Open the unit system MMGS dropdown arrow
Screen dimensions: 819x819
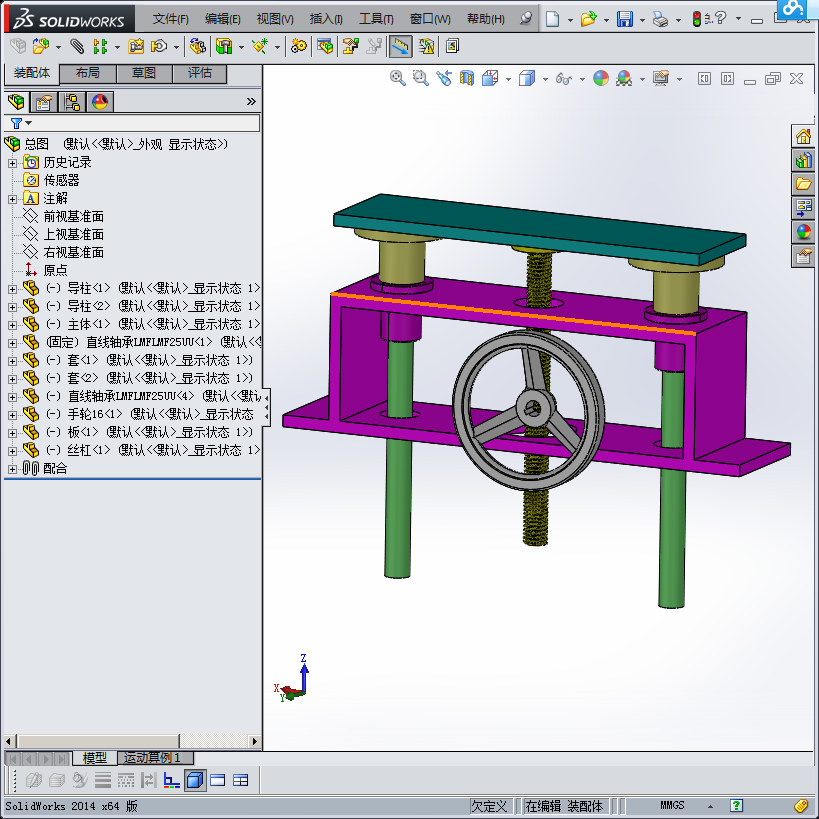(710, 806)
